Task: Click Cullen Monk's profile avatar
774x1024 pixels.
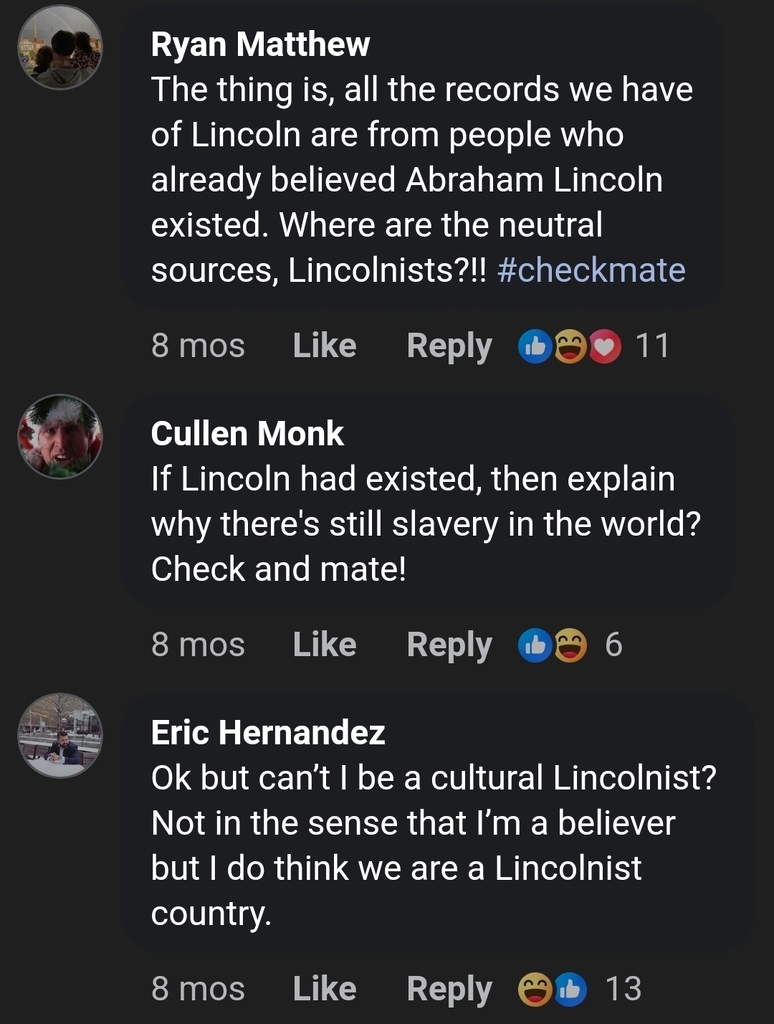Action: tap(60, 436)
